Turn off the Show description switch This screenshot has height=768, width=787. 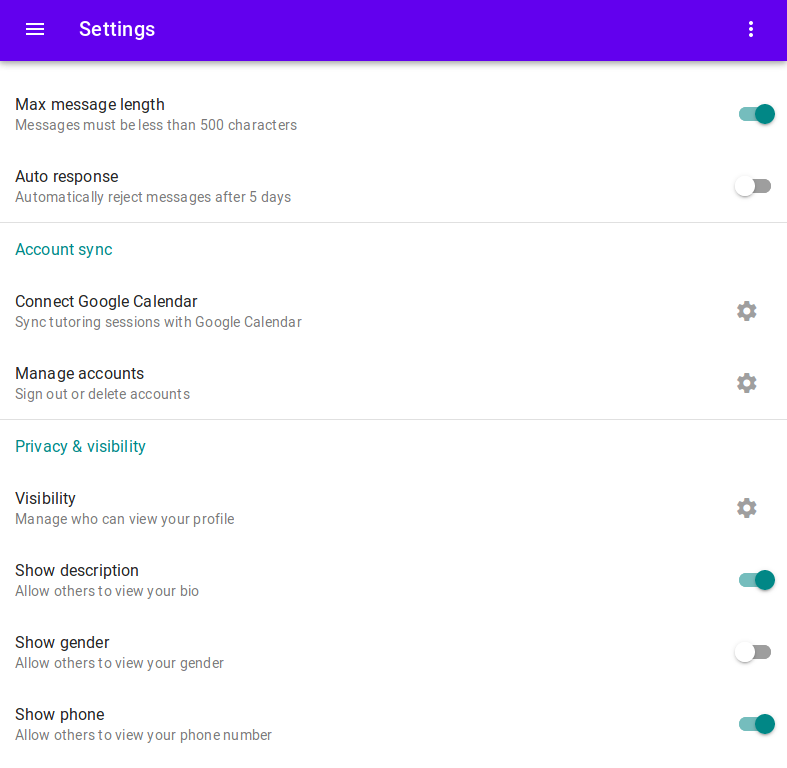[756, 580]
